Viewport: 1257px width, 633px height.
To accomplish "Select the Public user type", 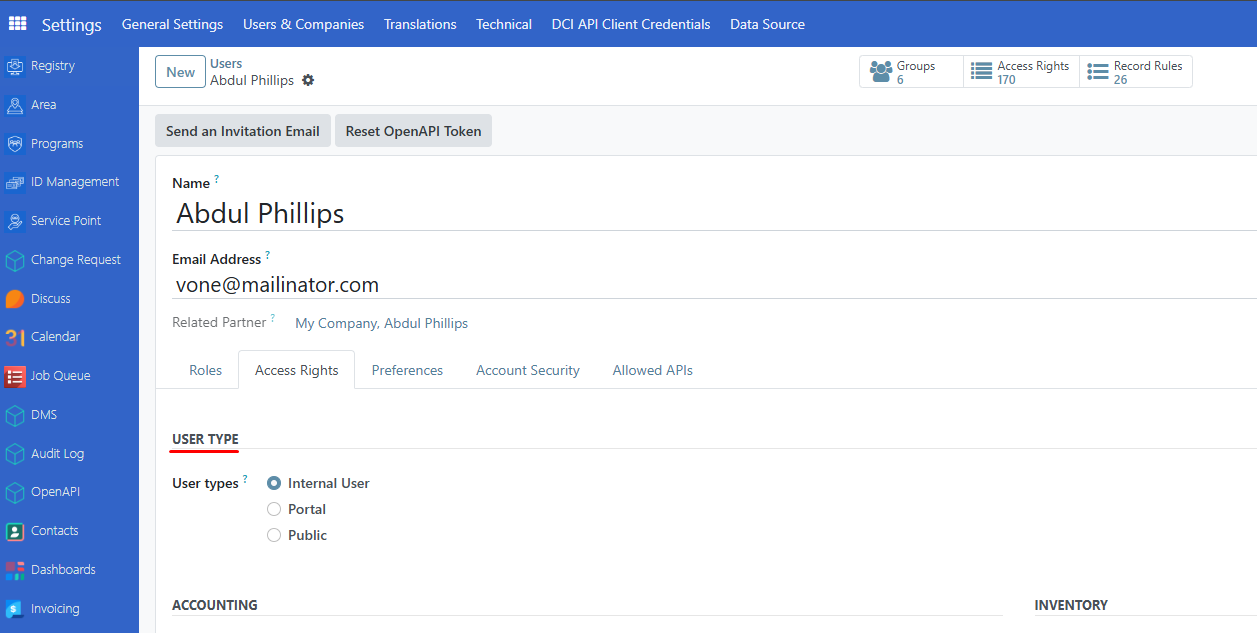I will (x=274, y=535).
